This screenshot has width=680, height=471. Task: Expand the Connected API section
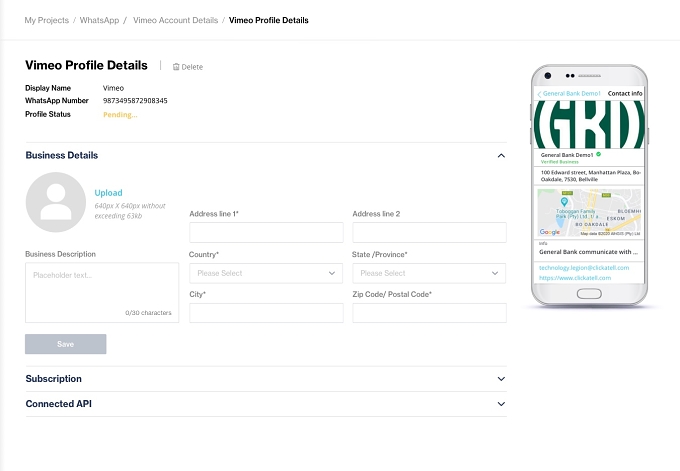[x=266, y=404]
